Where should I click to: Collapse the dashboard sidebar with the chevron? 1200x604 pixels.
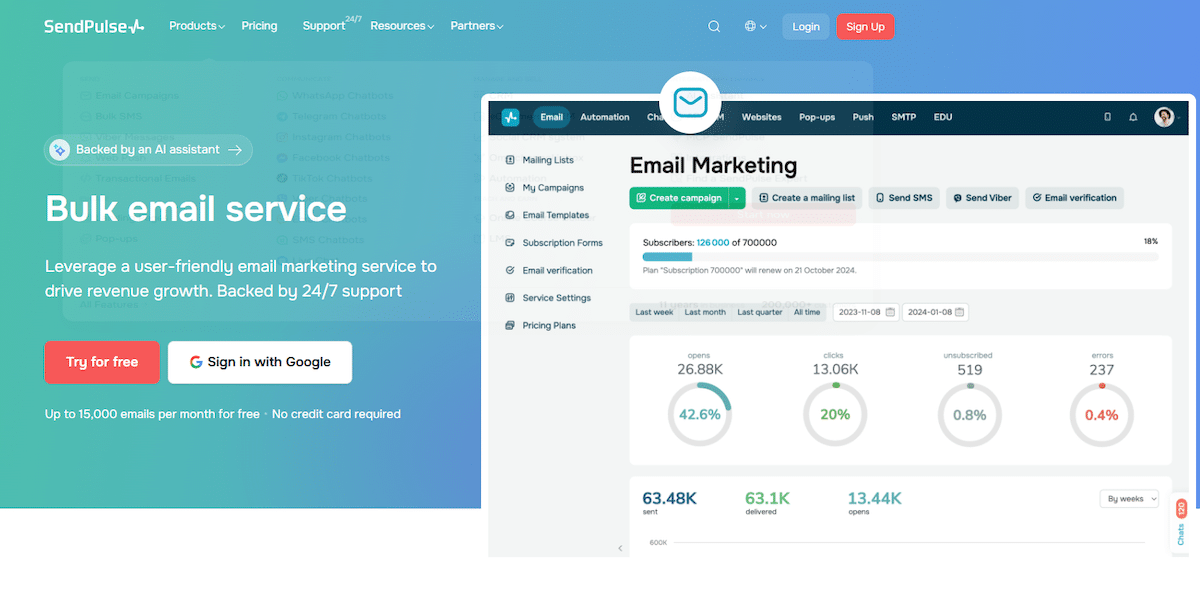(619, 548)
